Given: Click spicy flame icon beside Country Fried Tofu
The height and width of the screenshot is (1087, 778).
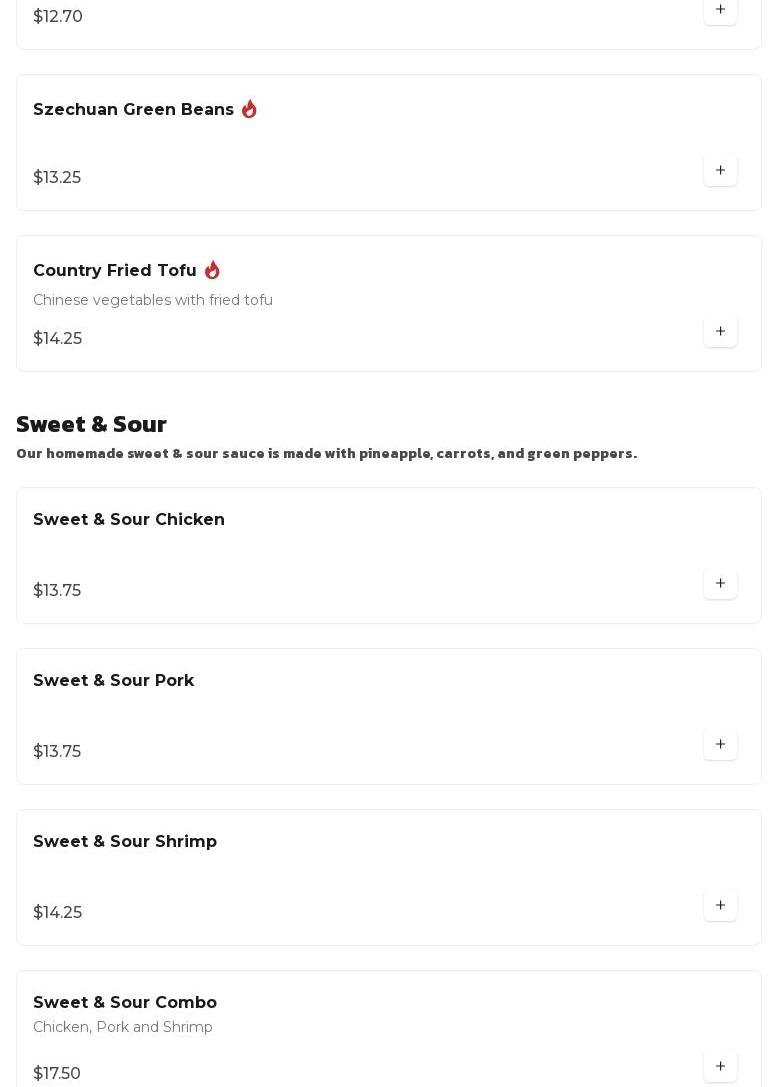Looking at the screenshot, I should point(211,270).
